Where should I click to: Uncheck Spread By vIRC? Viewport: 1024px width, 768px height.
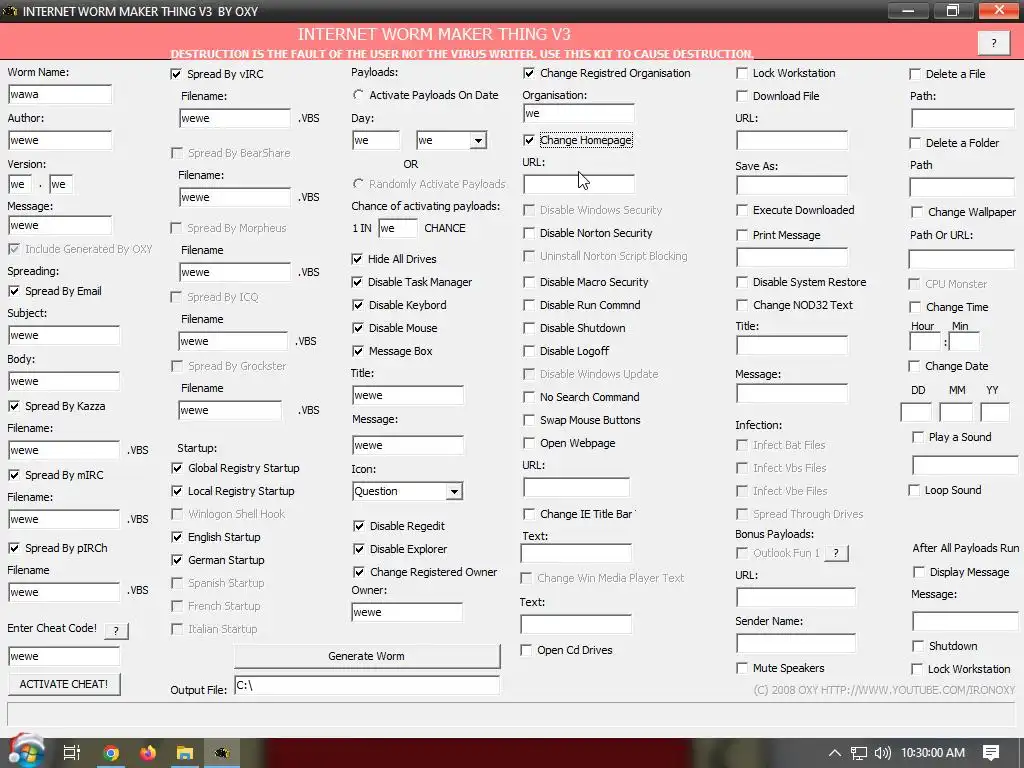tap(176, 74)
